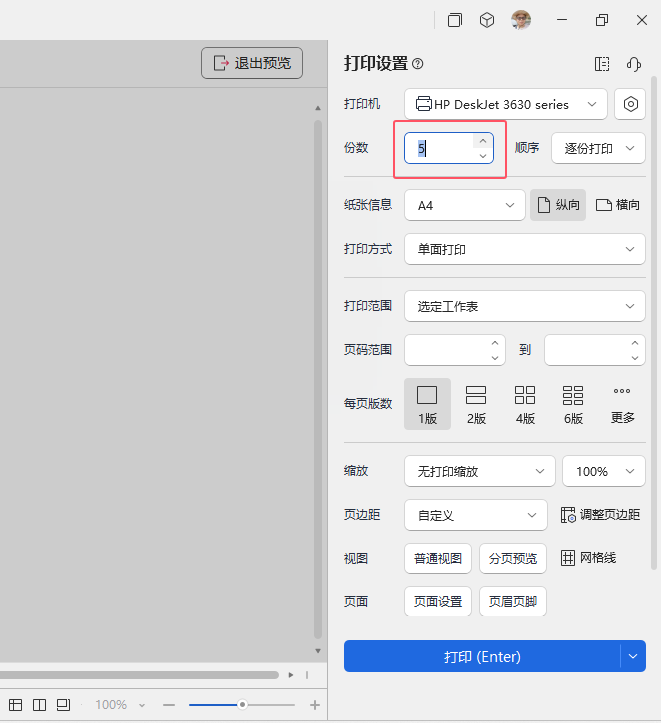Click the zoom in plus icon
This screenshot has width=661, height=723.
(x=315, y=705)
